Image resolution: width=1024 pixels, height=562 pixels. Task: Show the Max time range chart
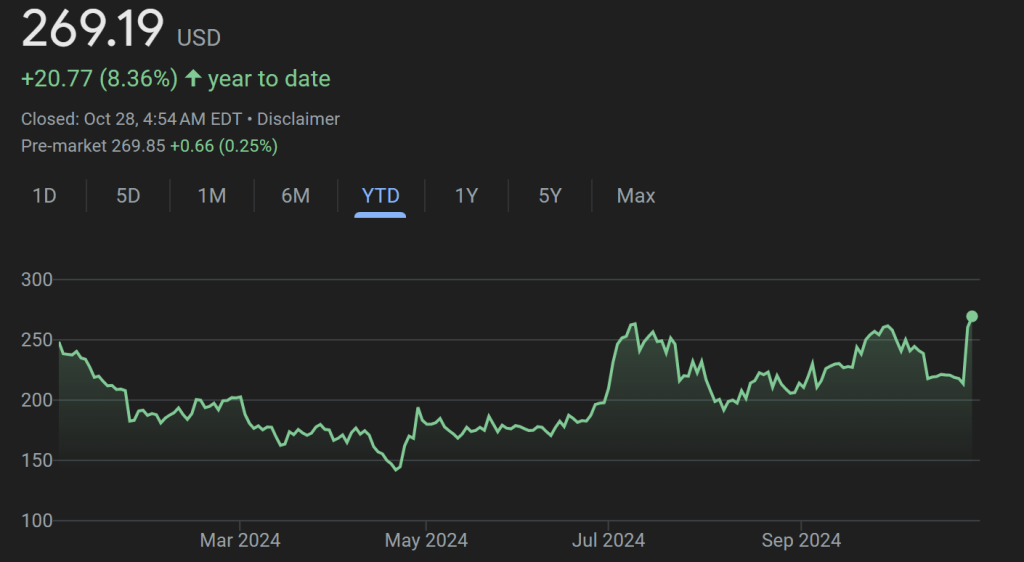[636, 196]
